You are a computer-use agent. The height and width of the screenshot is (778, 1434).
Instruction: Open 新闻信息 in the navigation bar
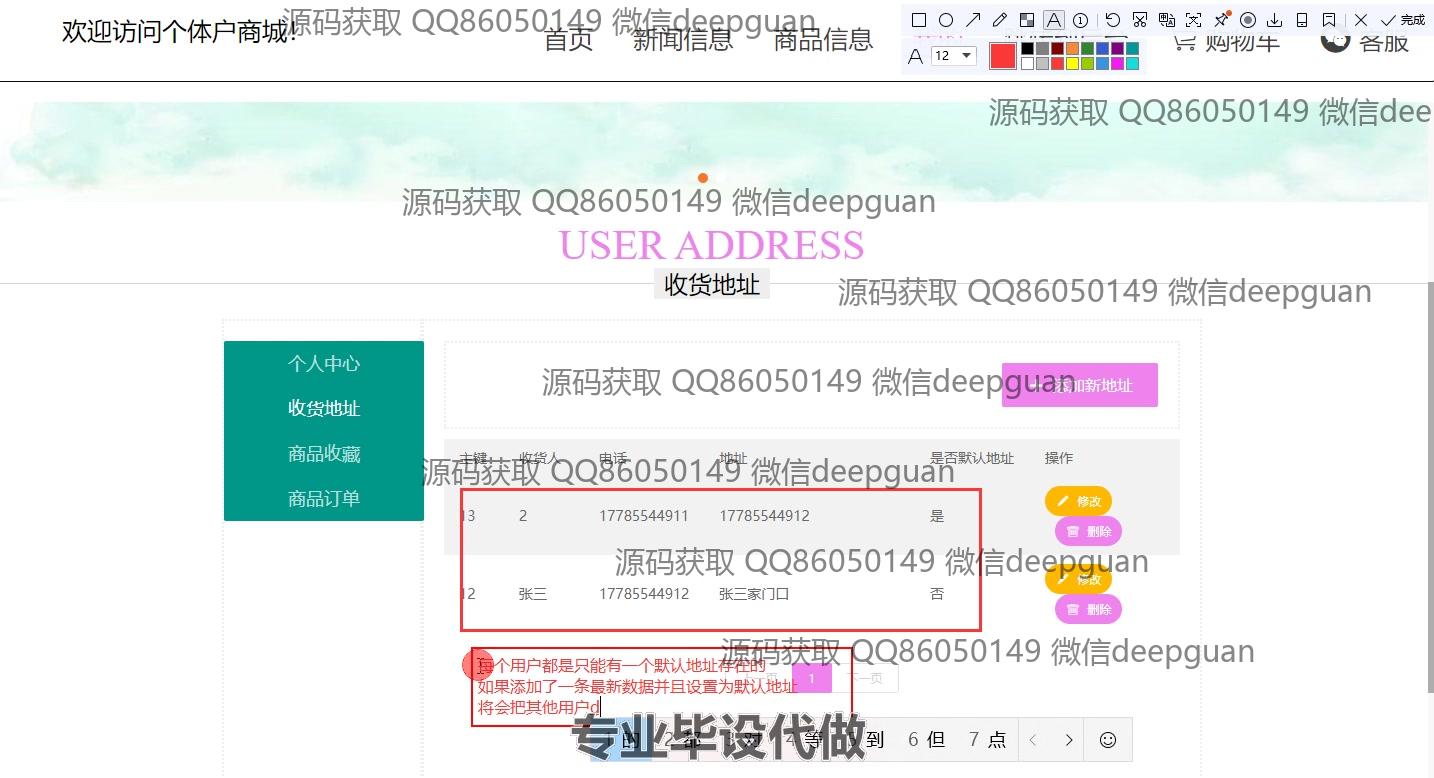tap(683, 40)
